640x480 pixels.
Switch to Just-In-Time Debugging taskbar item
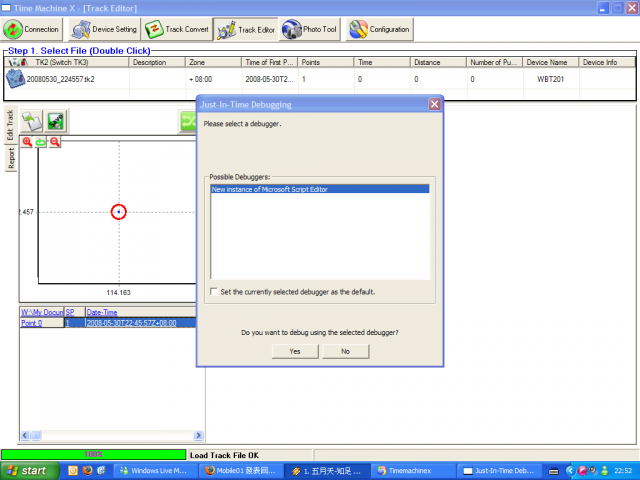(x=499, y=471)
